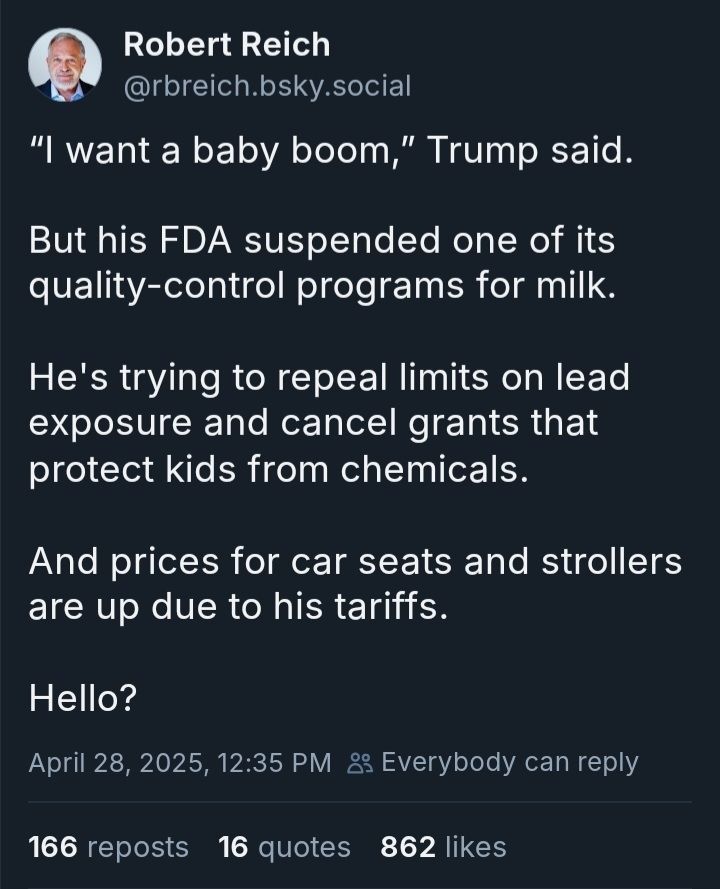
Task: Click the 12:35 PM time text
Action: click(273, 763)
